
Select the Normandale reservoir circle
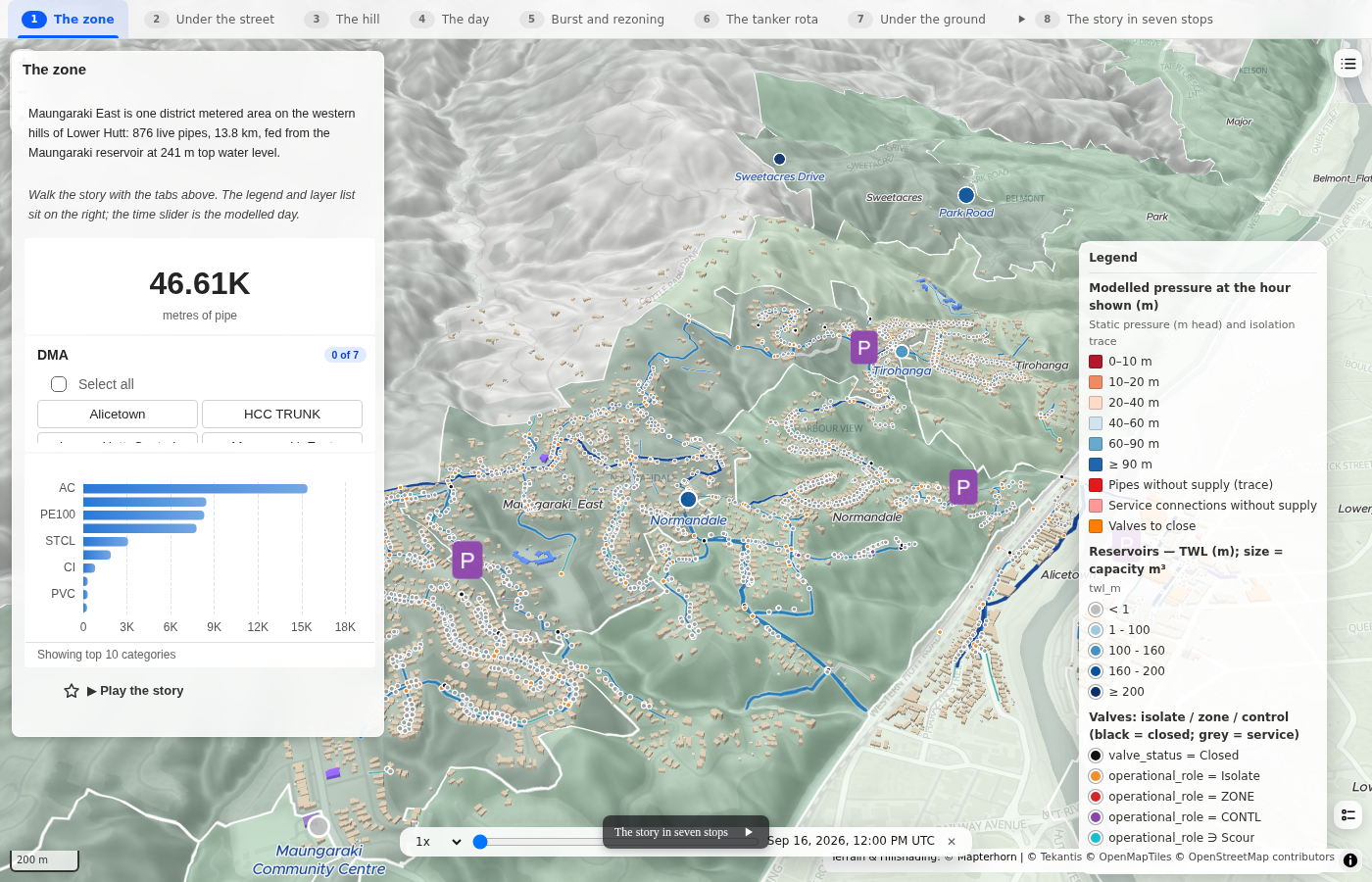click(x=688, y=500)
